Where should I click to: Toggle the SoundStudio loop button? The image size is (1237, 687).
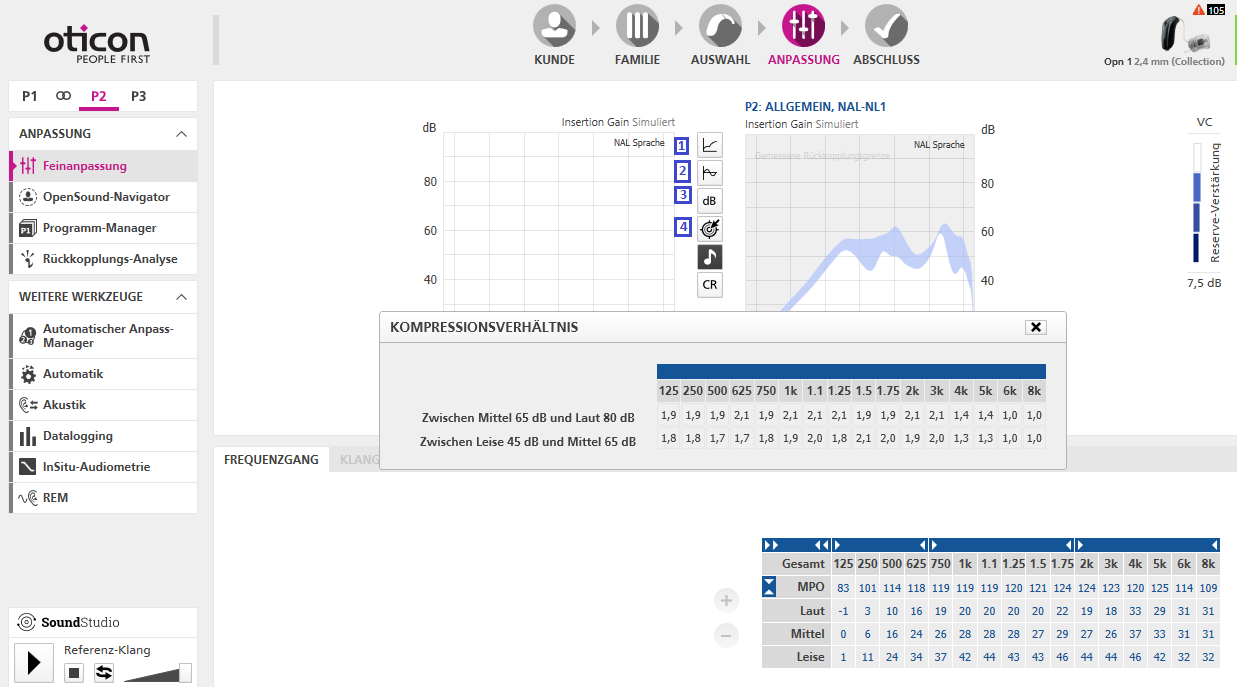(104, 673)
